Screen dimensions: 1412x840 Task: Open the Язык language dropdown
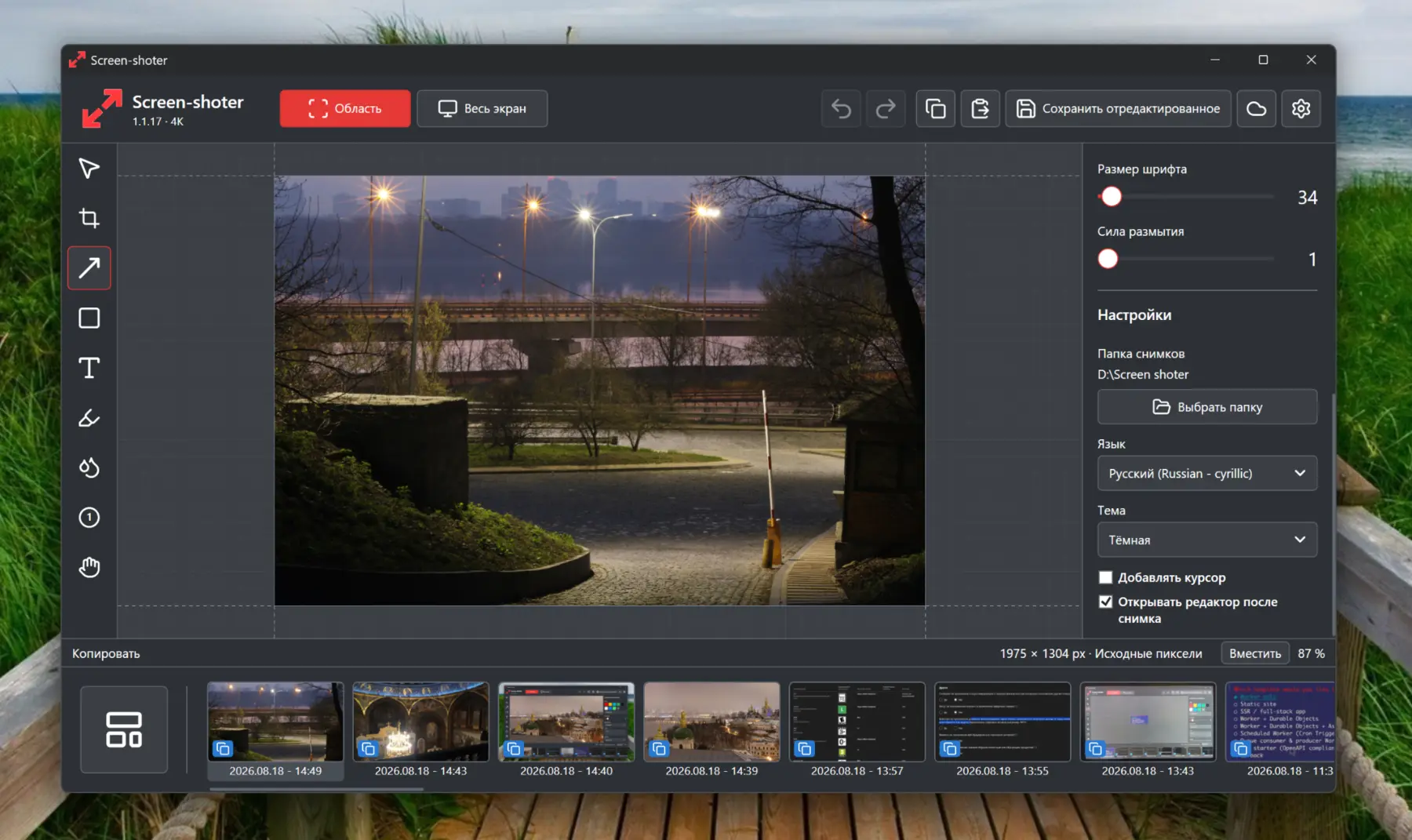[1206, 473]
